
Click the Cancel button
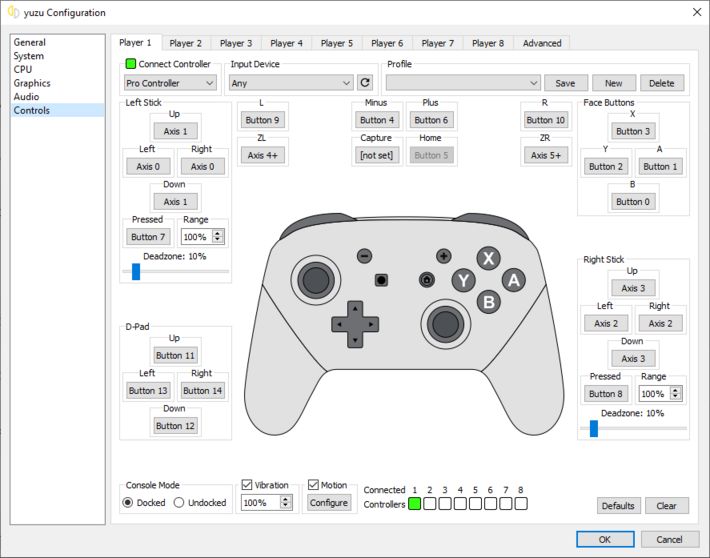[x=670, y=539]
